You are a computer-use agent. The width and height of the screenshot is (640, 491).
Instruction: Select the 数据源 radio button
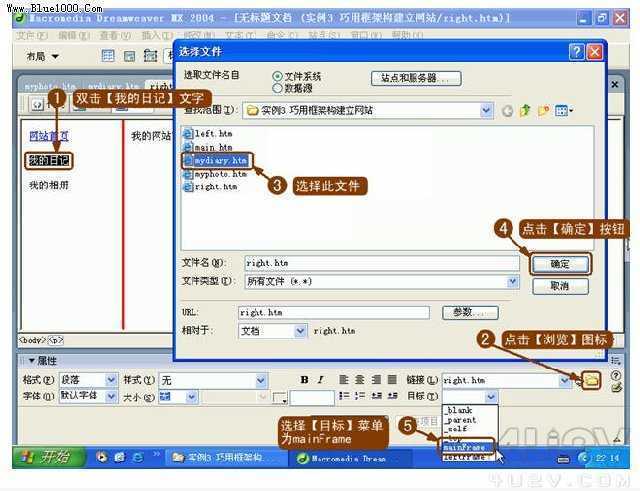(277, 88)
